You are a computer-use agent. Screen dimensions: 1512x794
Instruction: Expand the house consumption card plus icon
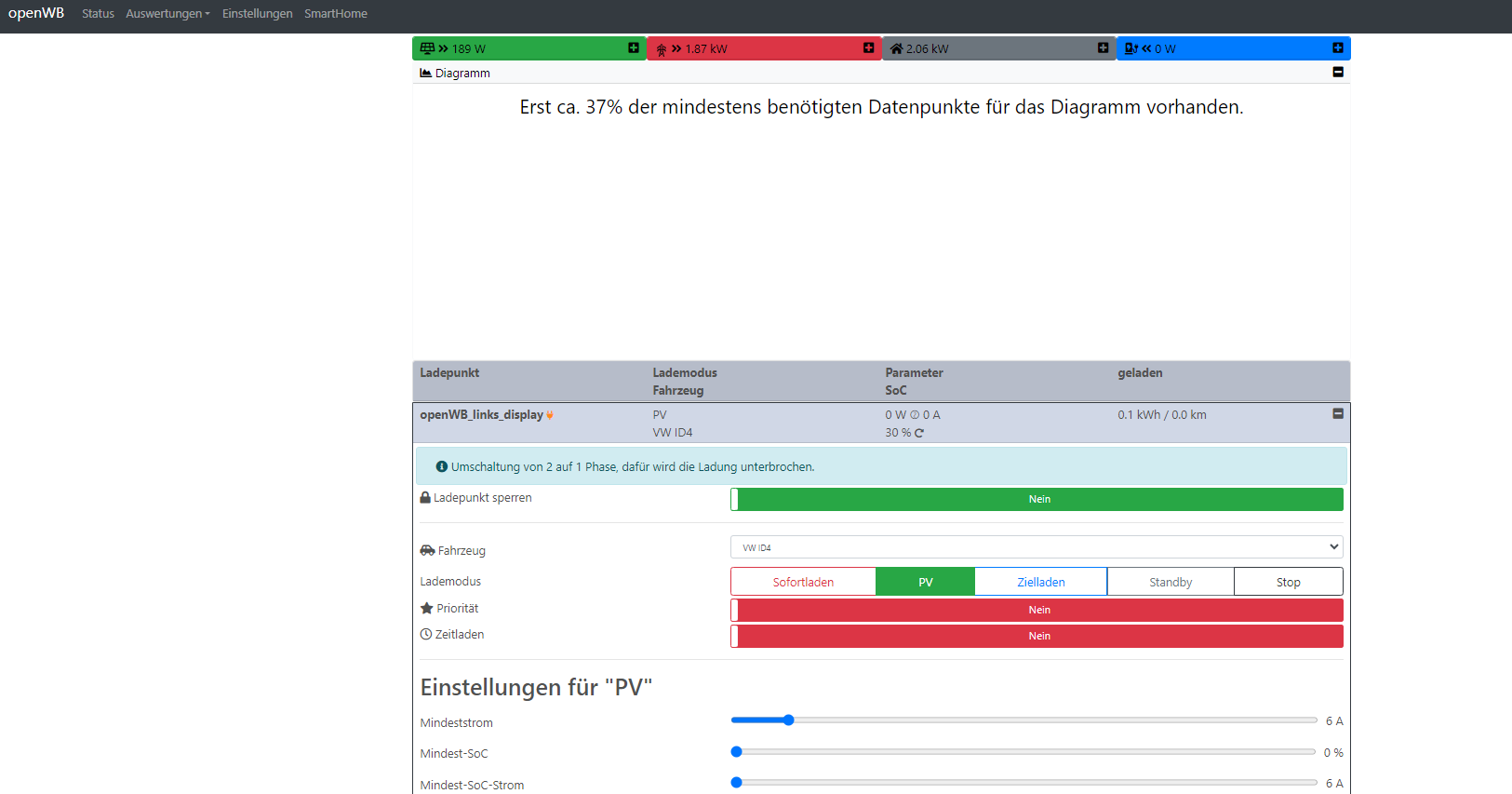coord(1103,48)
